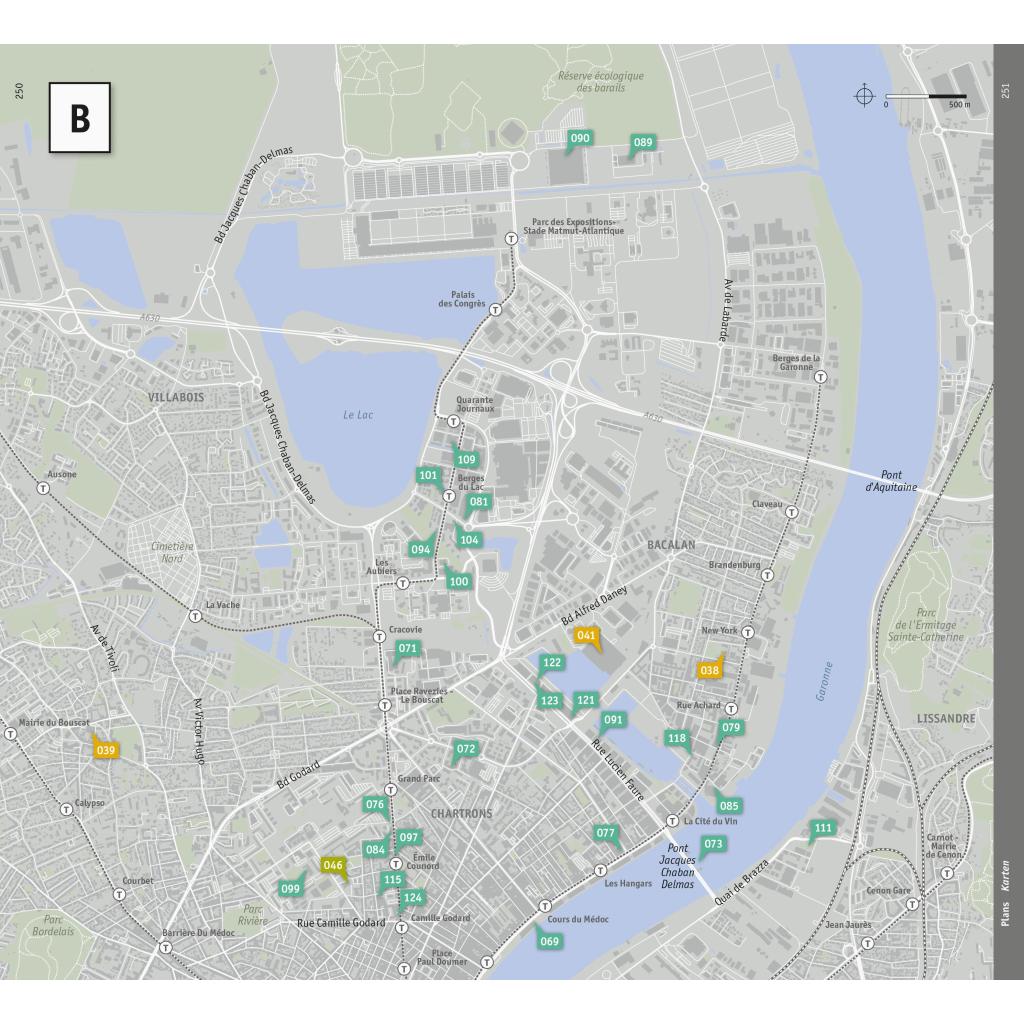Click the Pont d'Aquitaine label
This screenshot has height=1024, width=1024.
(890, 481)
